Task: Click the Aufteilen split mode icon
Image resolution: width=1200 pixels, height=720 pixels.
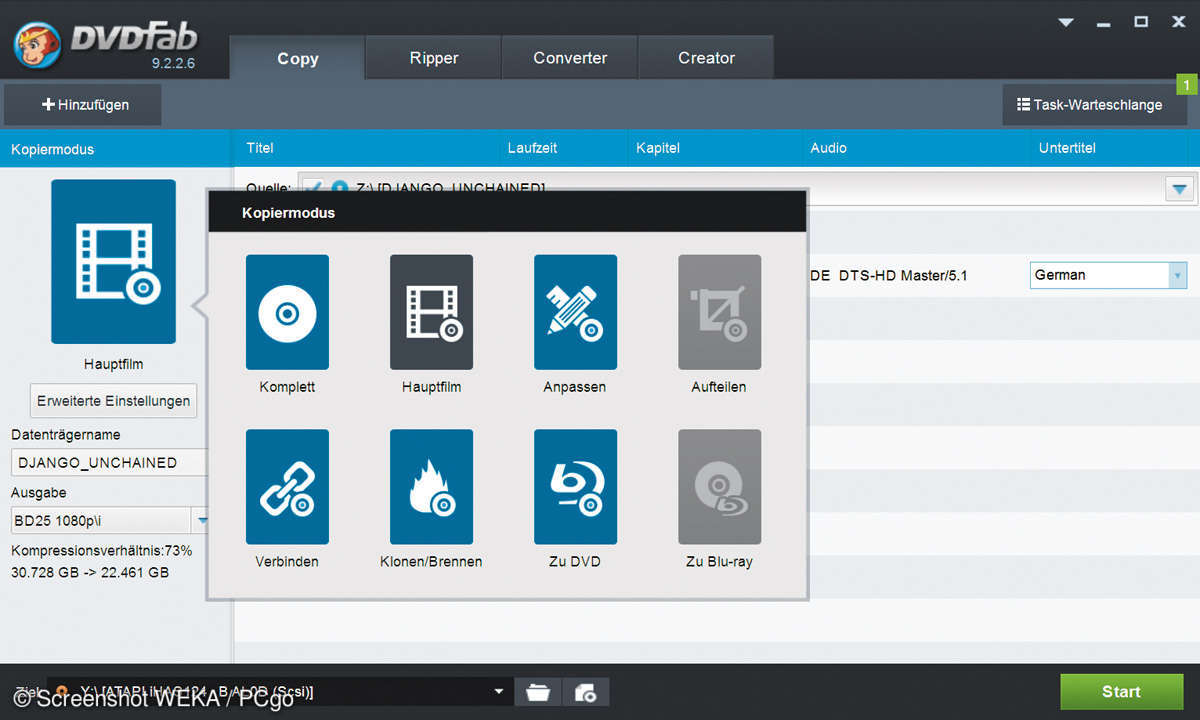Action: pos(719,312)
